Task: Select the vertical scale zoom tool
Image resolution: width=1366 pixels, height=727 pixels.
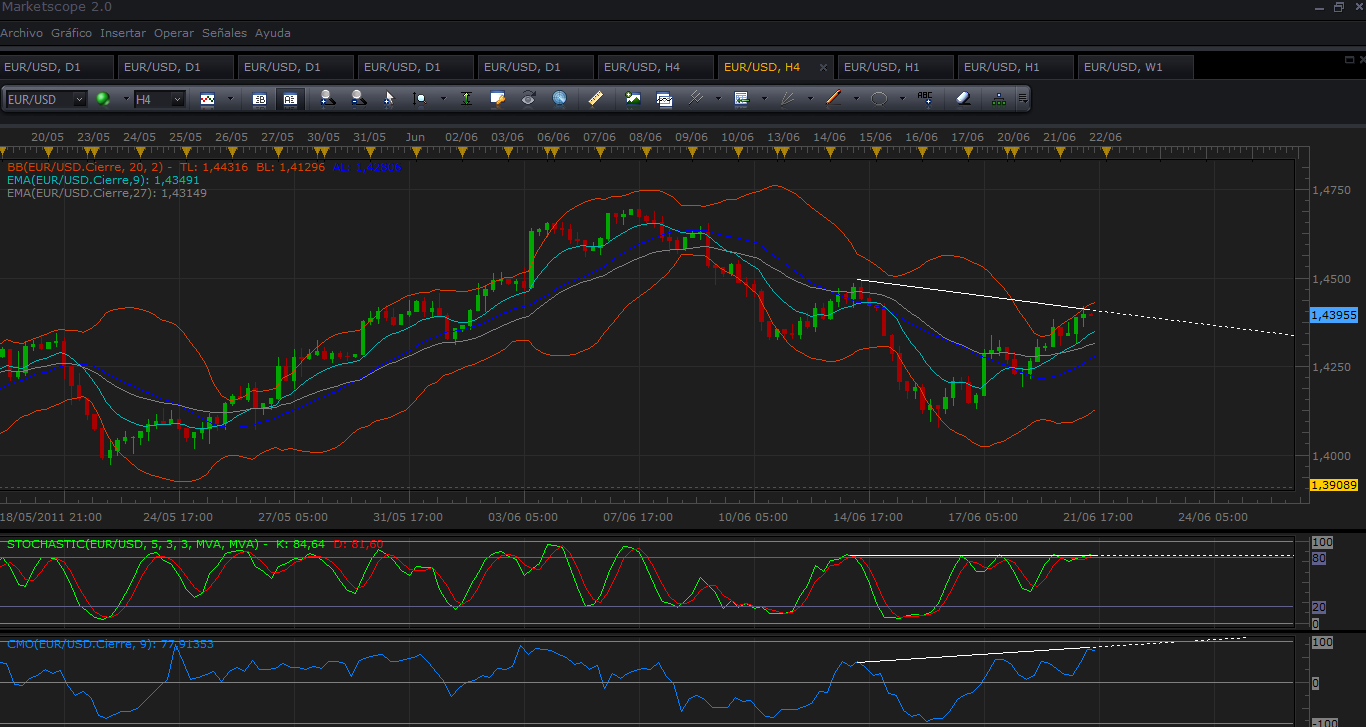Action: click(x=420, y=99)
